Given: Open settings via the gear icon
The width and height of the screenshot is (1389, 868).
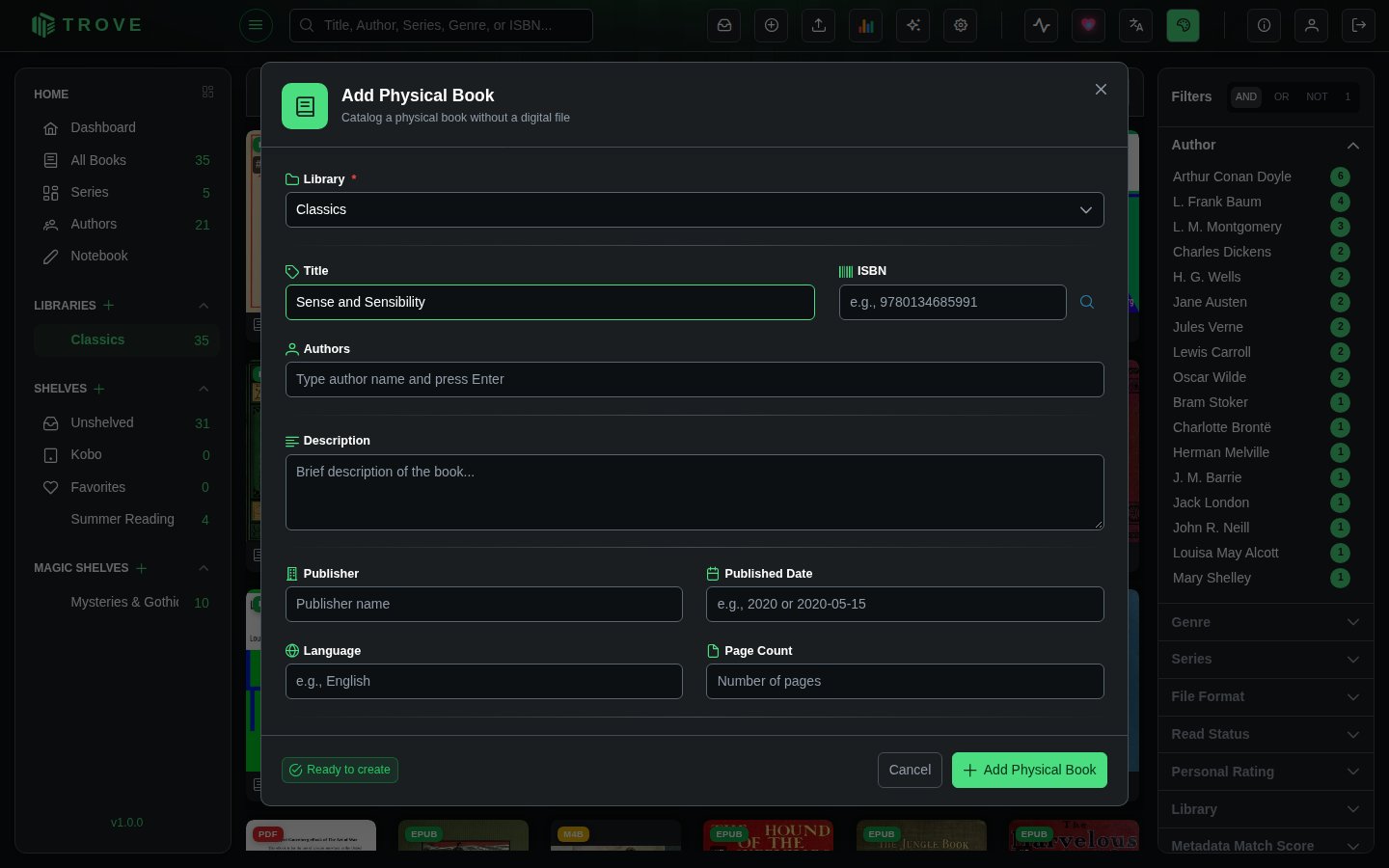Looking at the screenshot, I should point(961,26).
